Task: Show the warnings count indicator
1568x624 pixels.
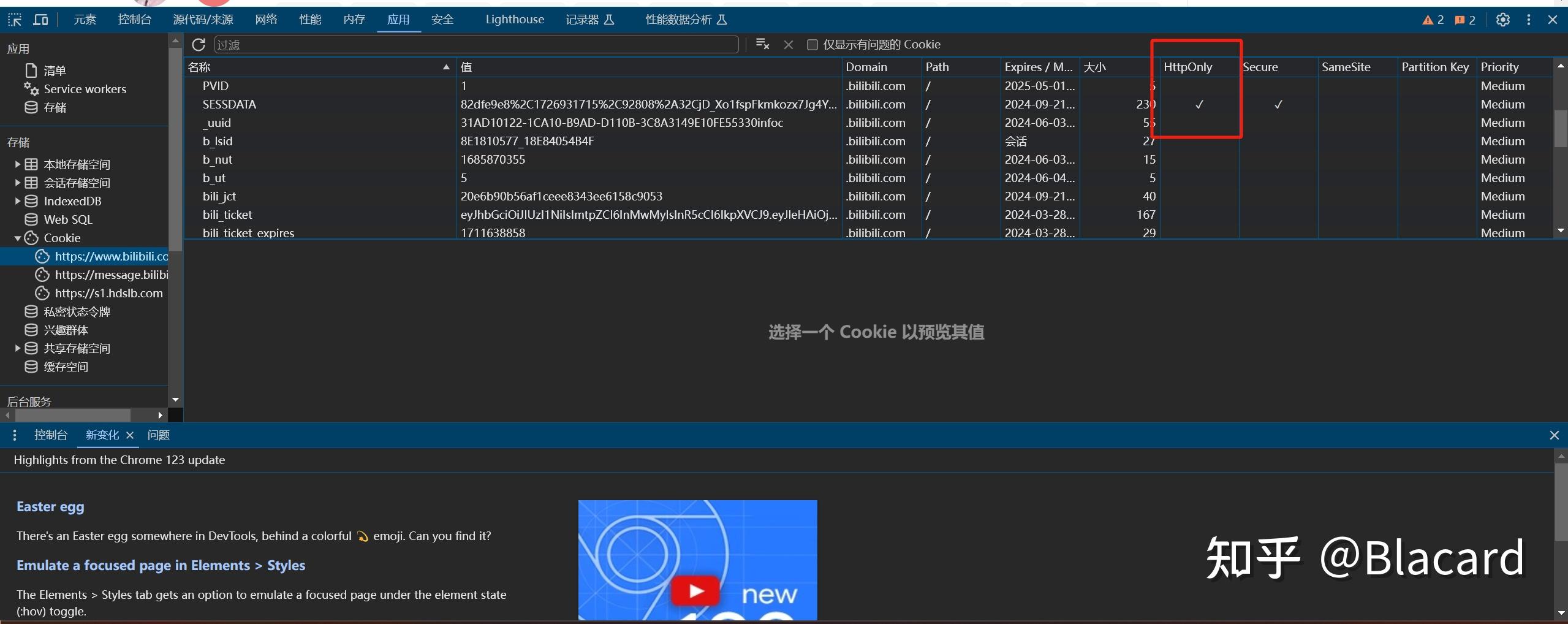Action: (x=1433, y=20)
